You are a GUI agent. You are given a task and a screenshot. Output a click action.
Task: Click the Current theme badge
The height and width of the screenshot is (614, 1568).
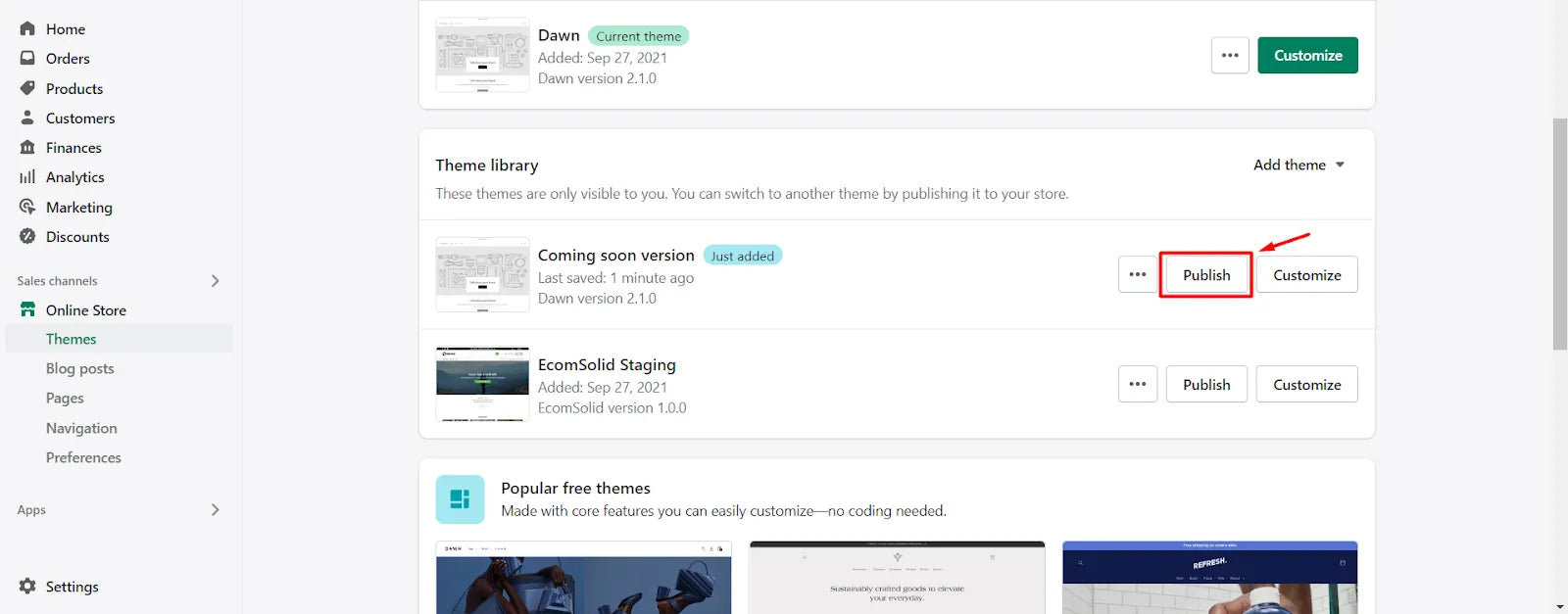coord(638,36)
